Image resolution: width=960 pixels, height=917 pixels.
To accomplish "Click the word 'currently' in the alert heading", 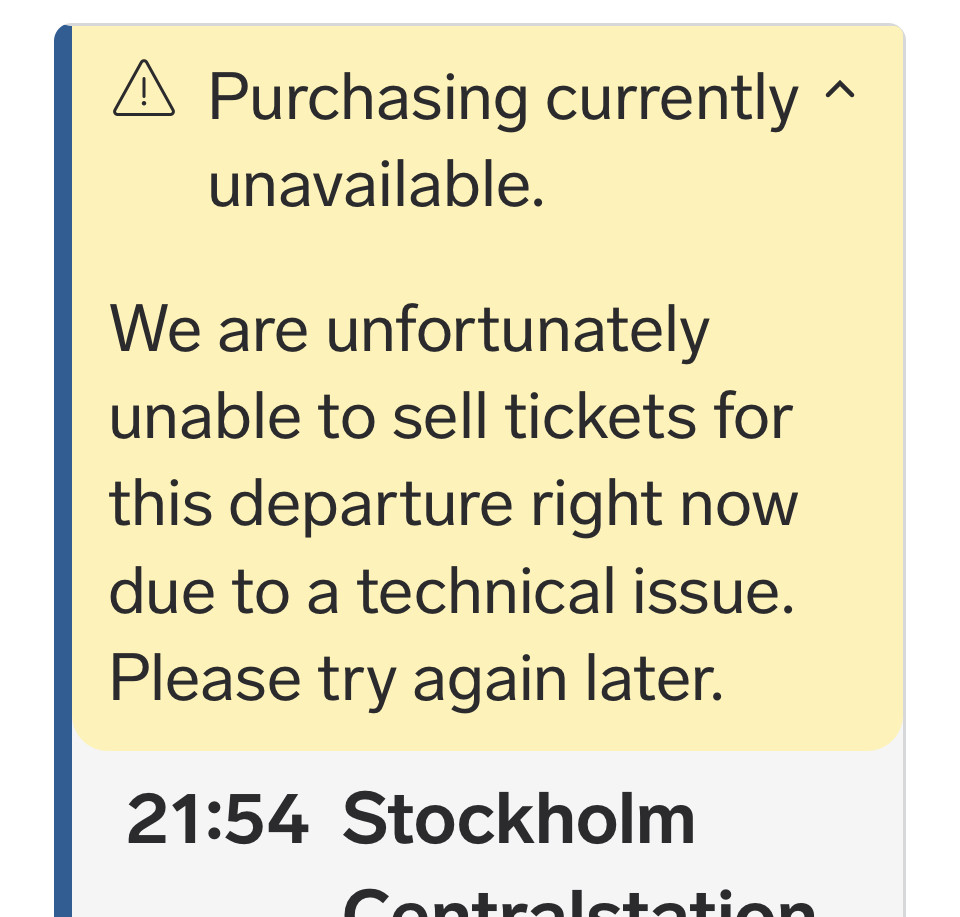I will coord(672,99).
